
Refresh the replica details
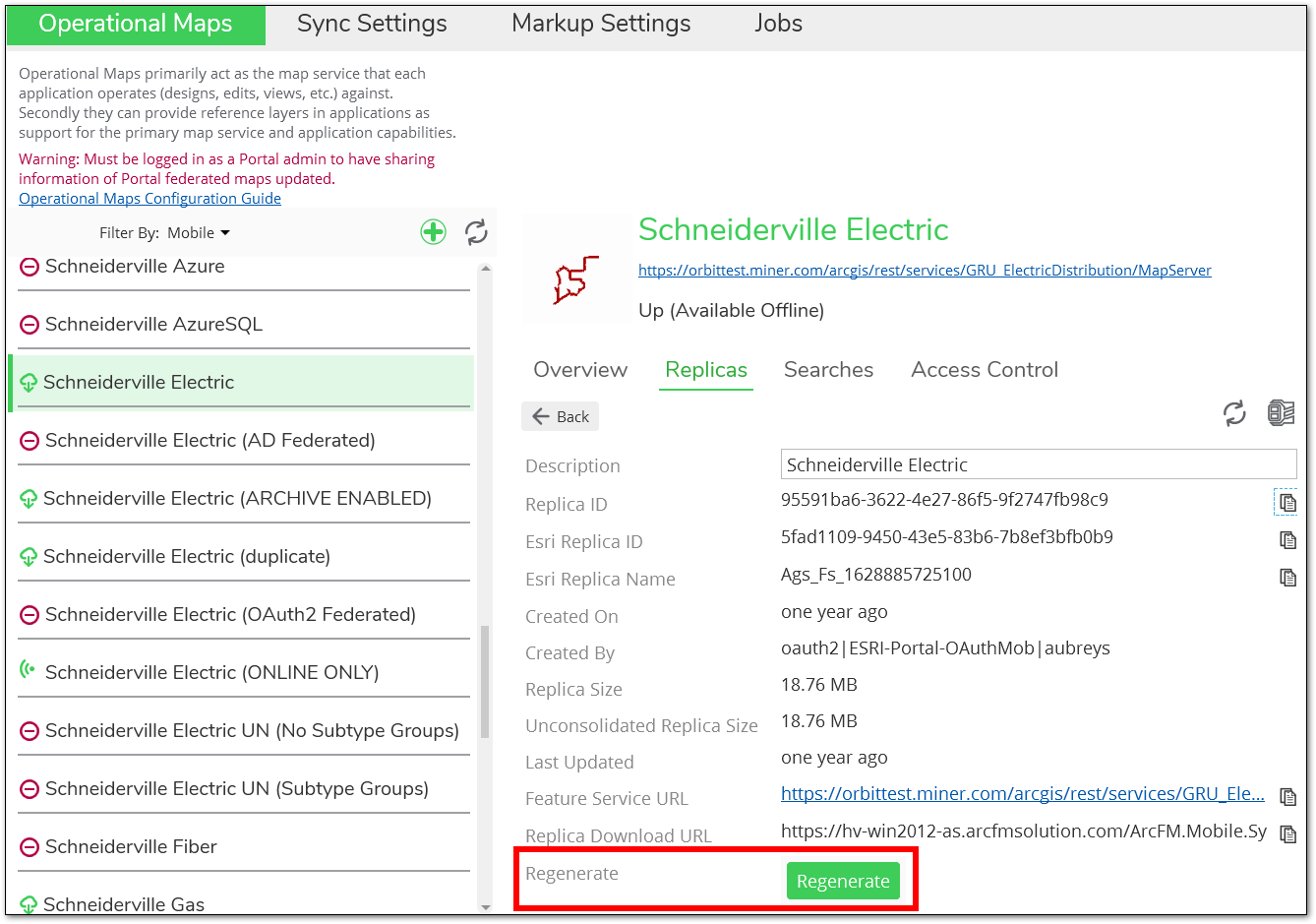(x=1234, y=413)
